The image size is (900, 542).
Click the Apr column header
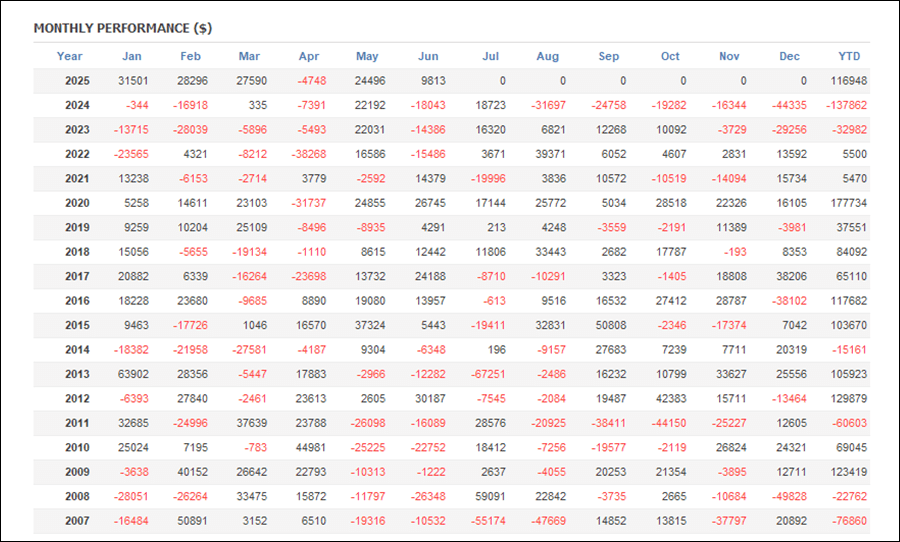click(309, 56)
